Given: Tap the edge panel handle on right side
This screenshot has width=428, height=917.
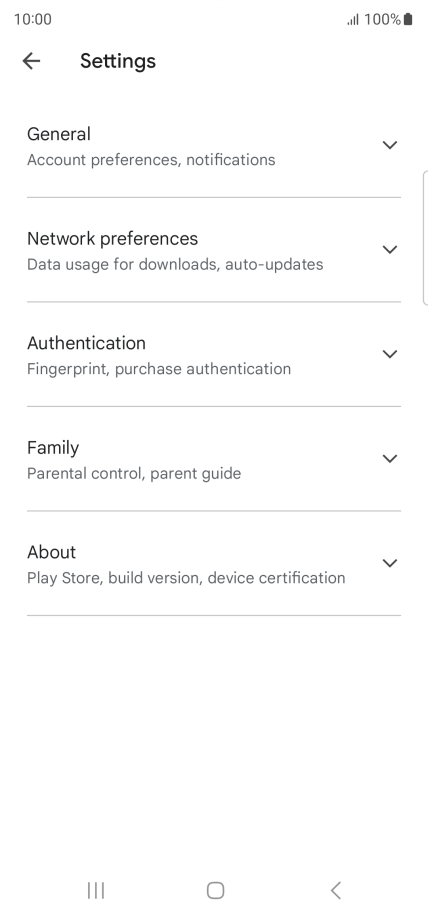Looking at the screenshot, I should point(424,238).
